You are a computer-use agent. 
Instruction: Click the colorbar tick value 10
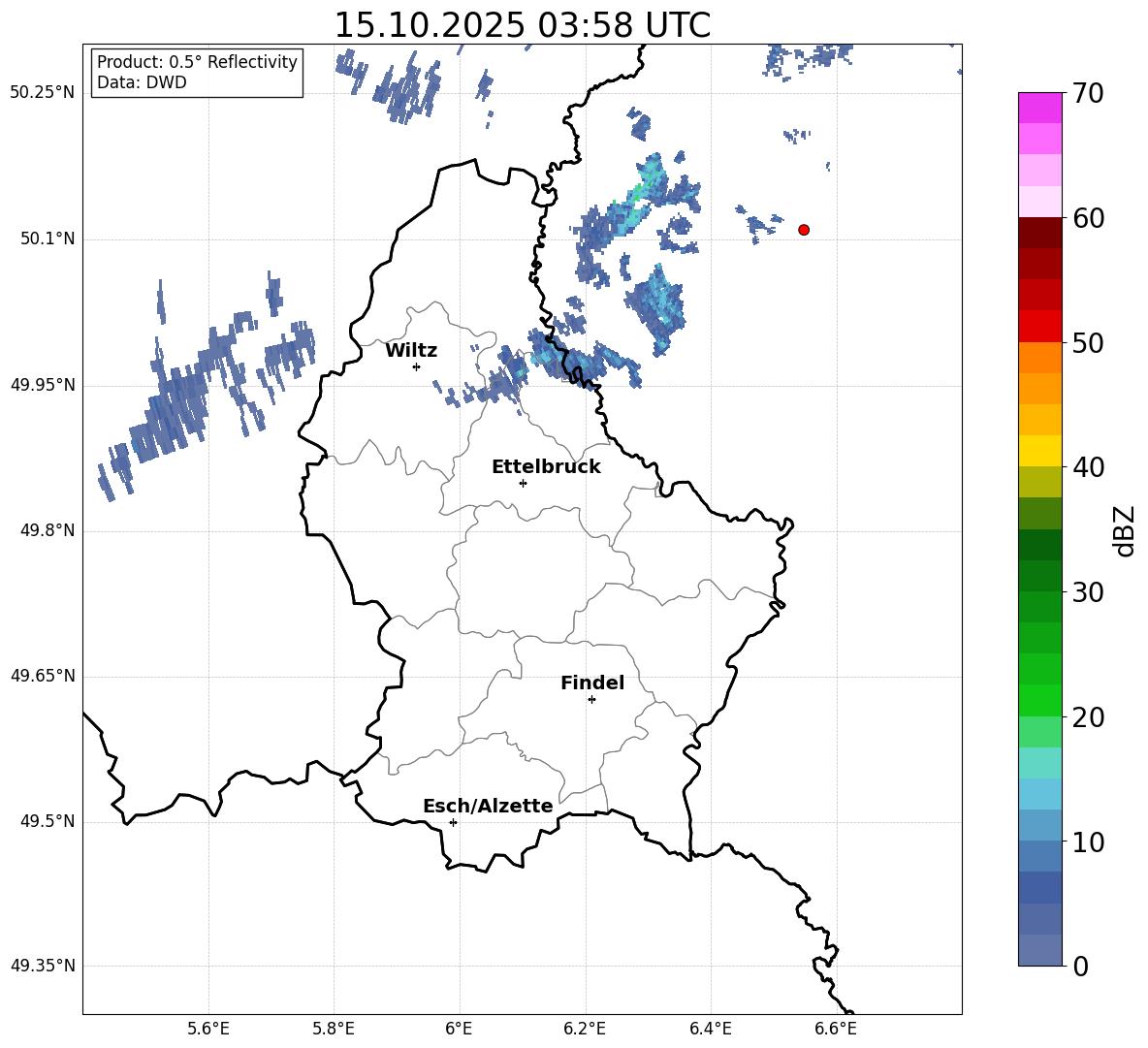coord(1088,842)
